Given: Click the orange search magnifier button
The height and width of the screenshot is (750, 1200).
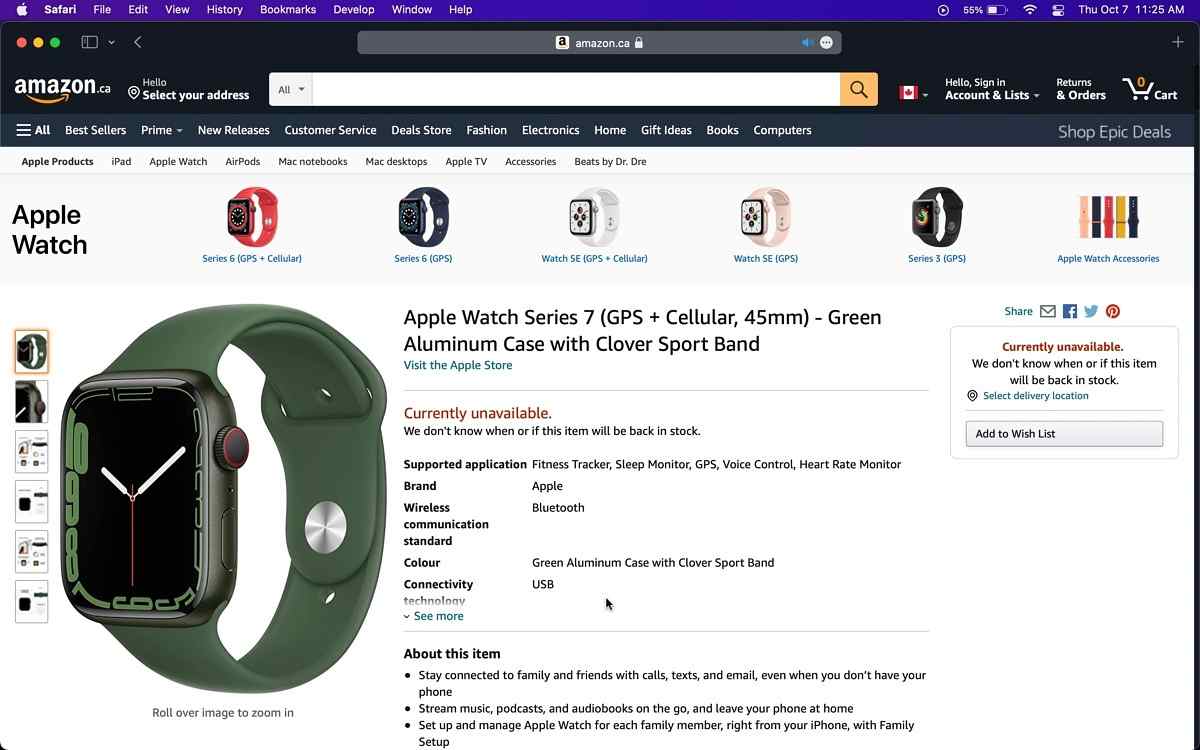Looking at the screenshot, I should [859, 89].
